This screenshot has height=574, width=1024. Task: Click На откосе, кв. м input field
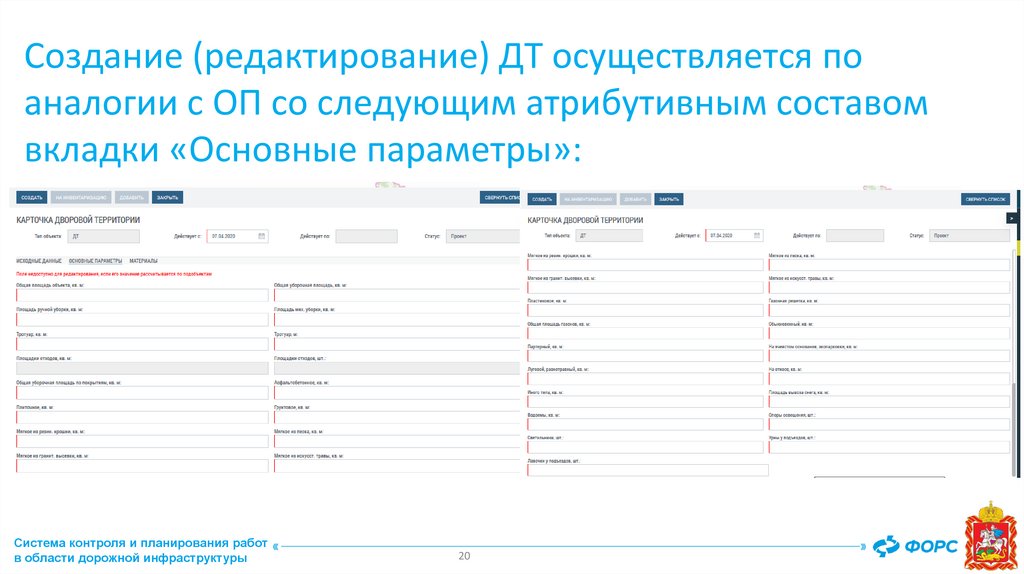coord(889,379)
